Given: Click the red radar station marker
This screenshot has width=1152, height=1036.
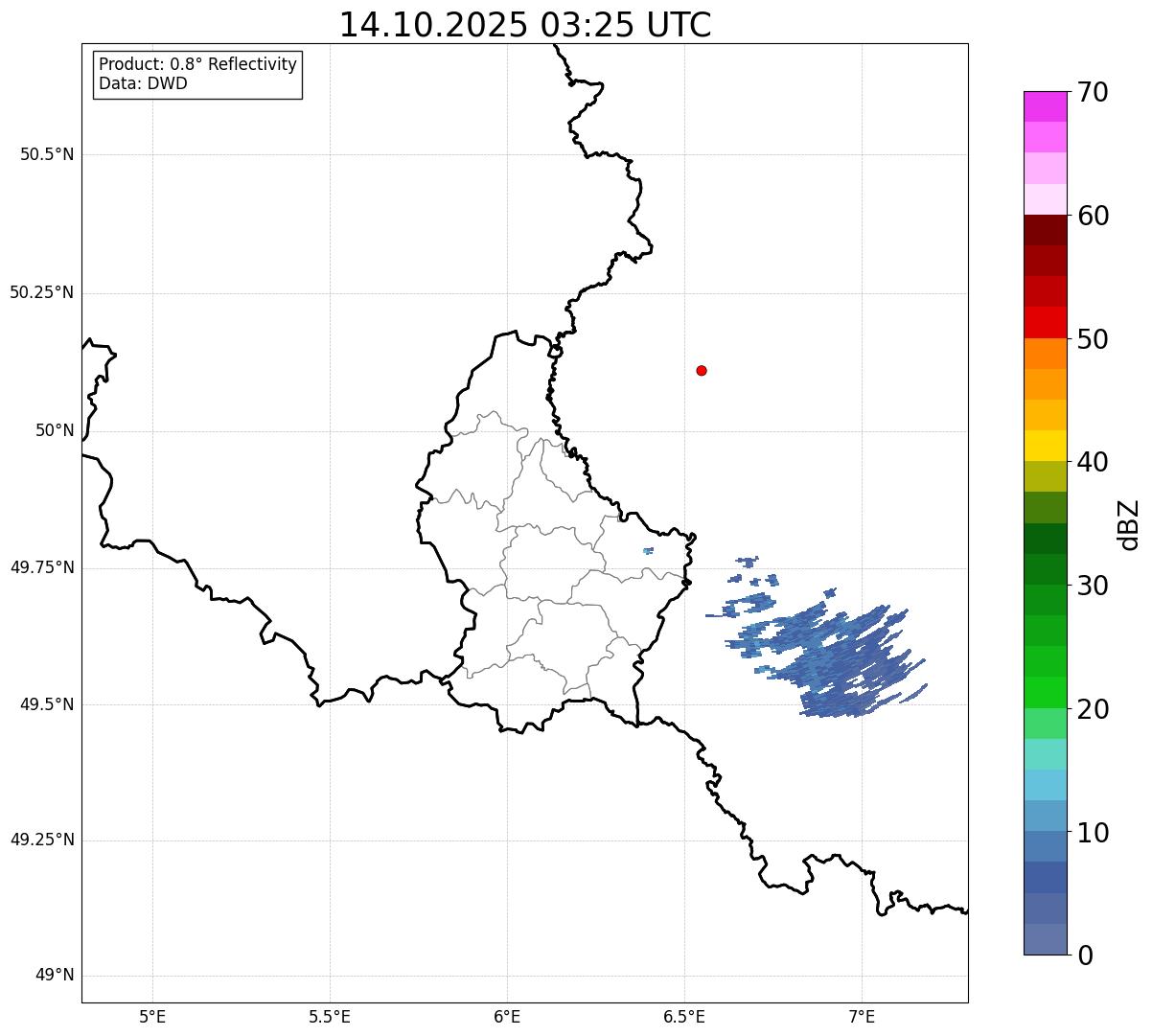Looking at the screenshot, I should pyautogui.click(x=702, y=370).
